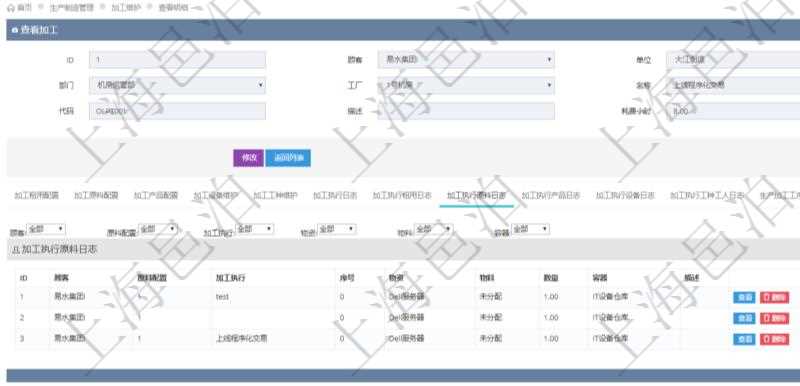Click the red delete button for row 3
Screen dimensions: 800x386
[x=774, y=339]
